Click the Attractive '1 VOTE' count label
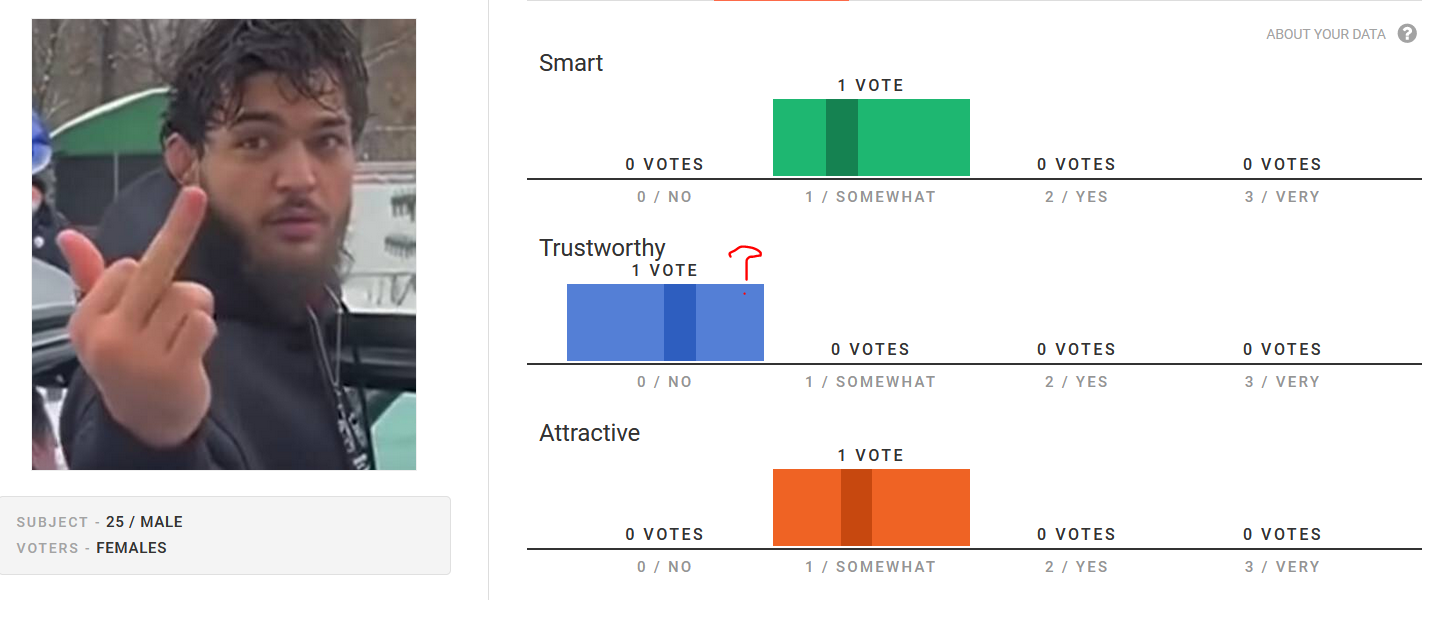Image resolution: width=1436 pixels, height=637 pixels. (871, 455)
